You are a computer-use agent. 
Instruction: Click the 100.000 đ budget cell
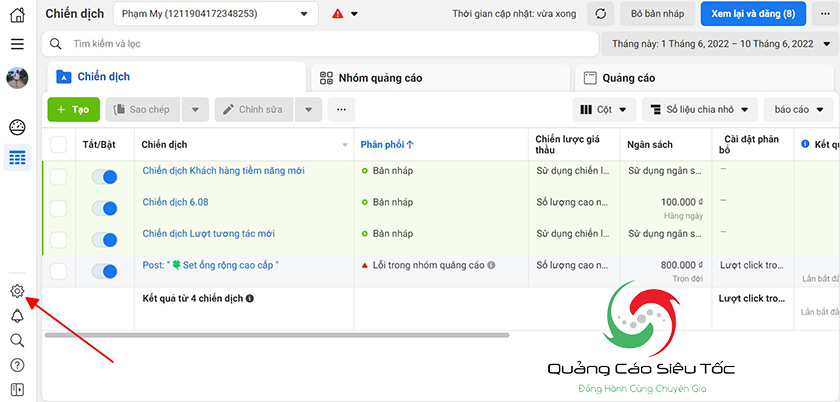[x=681, y=202]
